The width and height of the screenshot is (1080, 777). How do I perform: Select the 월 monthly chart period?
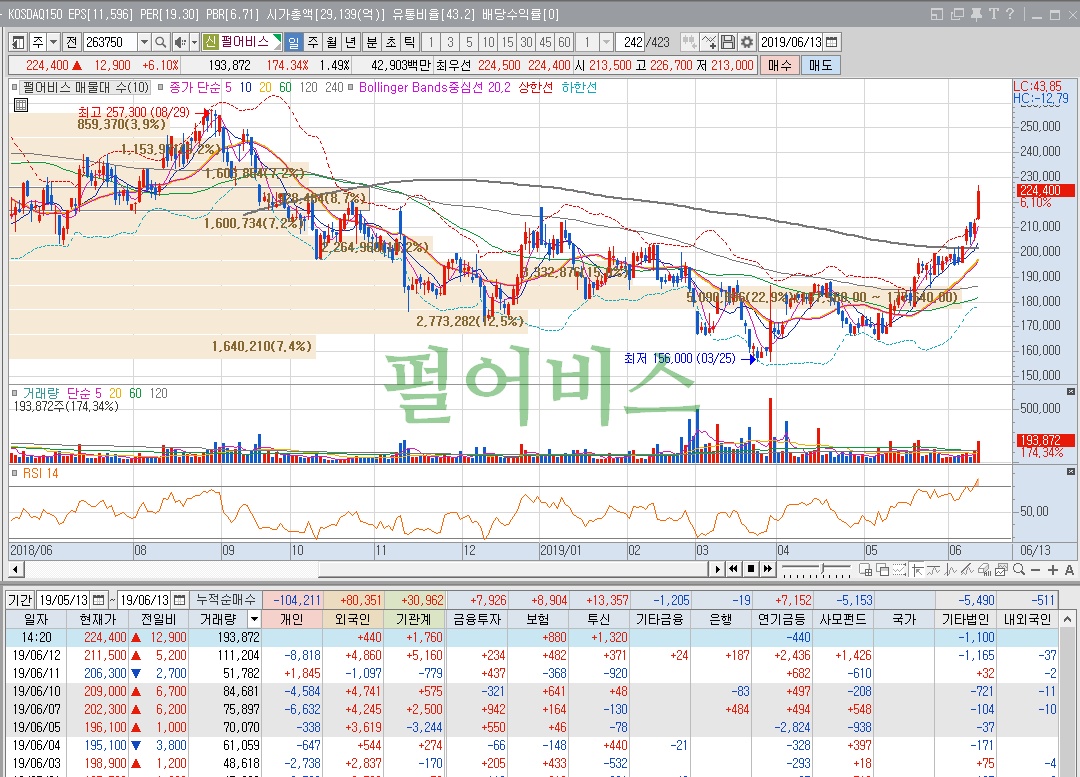click(331, 42)
